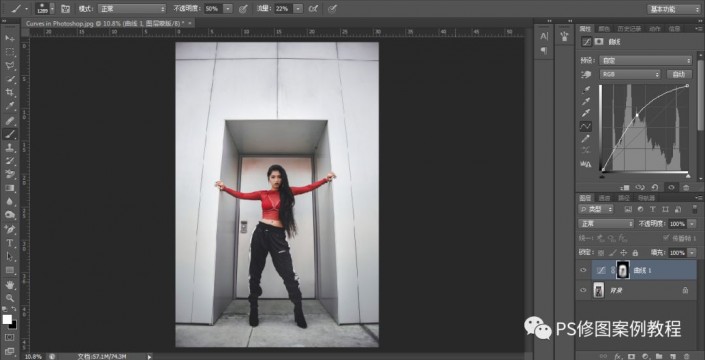This screenshot has height=360, width=705.
Task: Open the layer filter 类型 dropdown
Action: click(x=596, y=209)
